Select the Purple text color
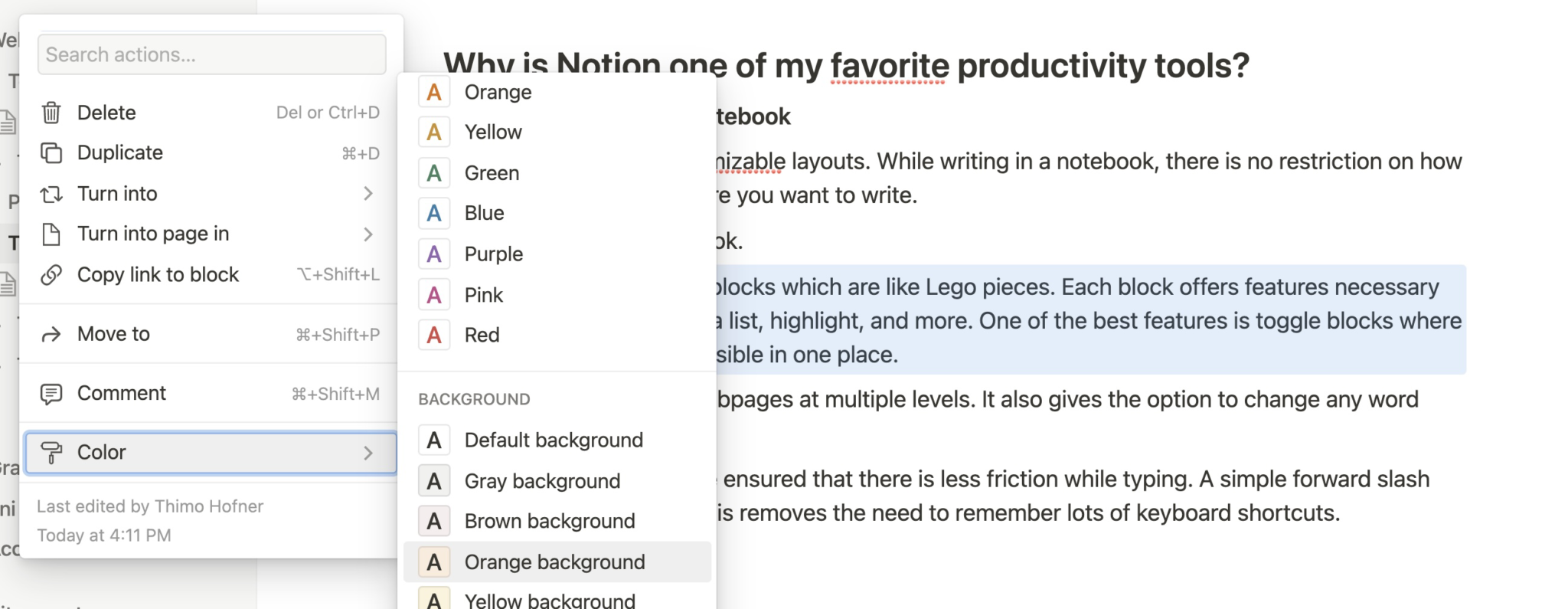The height and width of the screenshot is (609, 1568). [x=493, y=254]
